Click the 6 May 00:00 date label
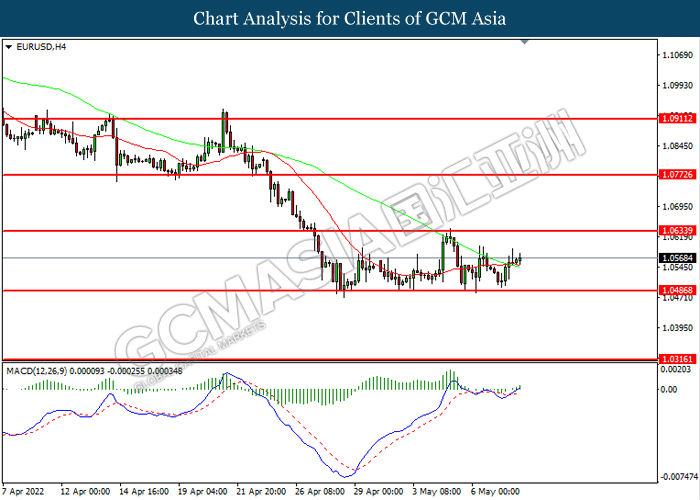 pos(496,492)
